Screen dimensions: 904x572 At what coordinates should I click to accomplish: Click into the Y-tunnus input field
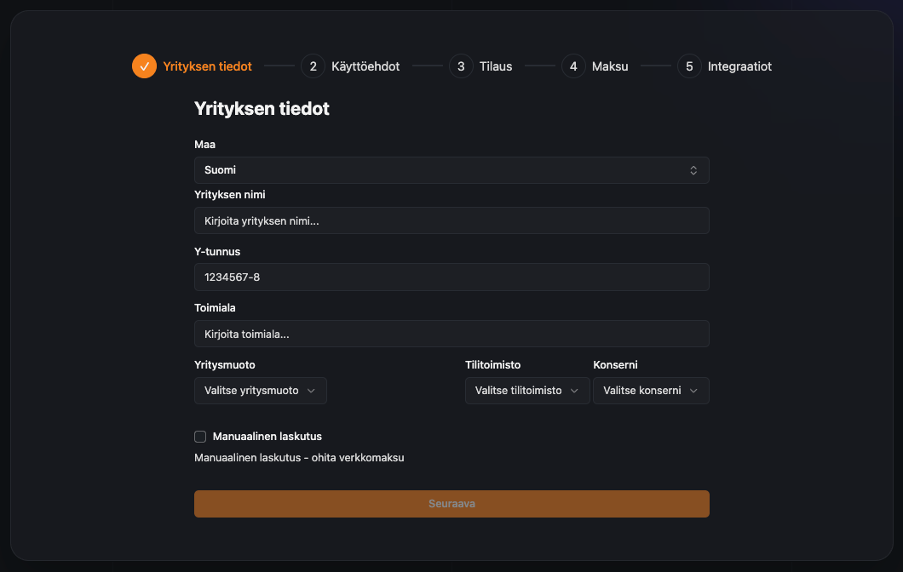(451, 277)
